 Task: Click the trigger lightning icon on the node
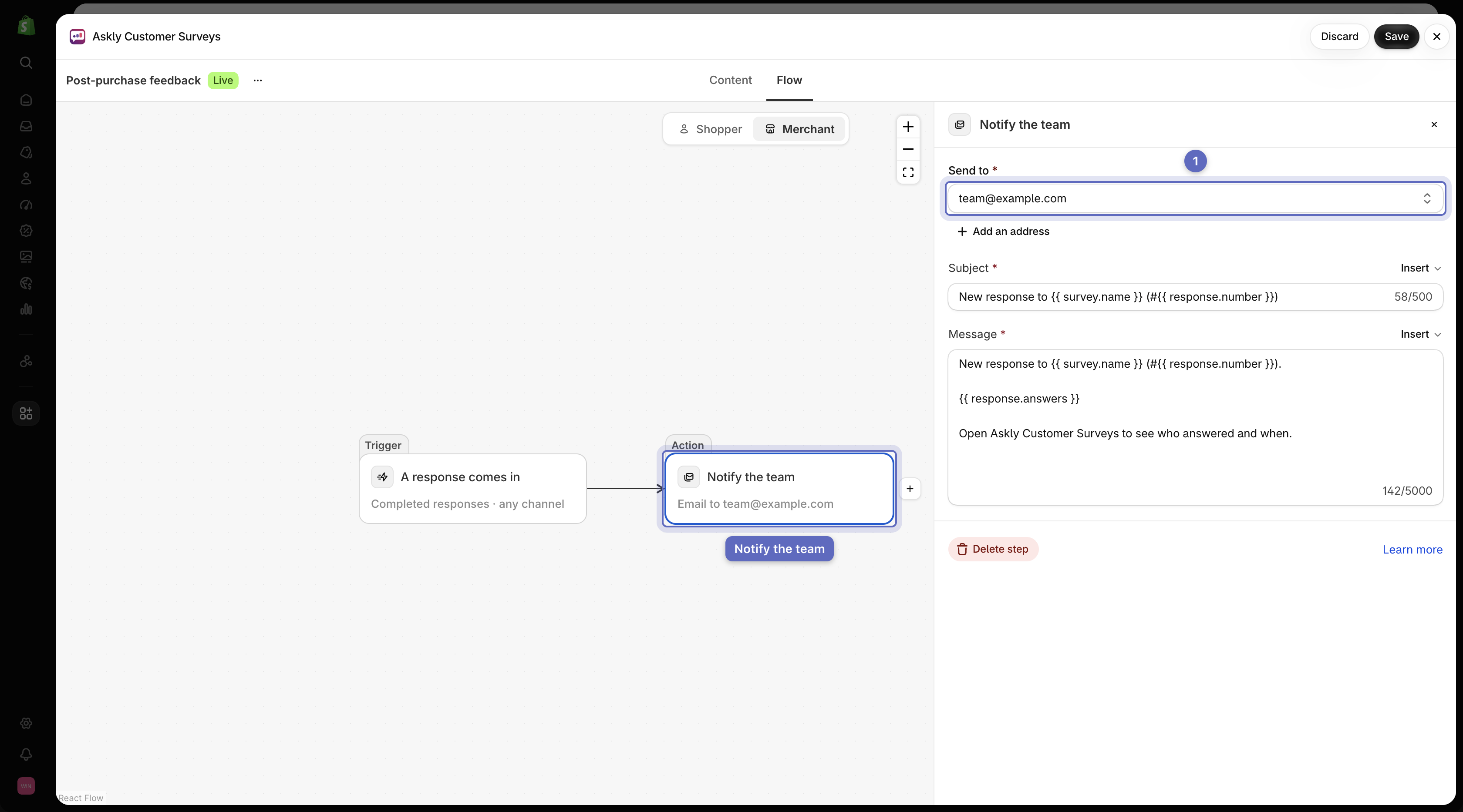[382, 476]
